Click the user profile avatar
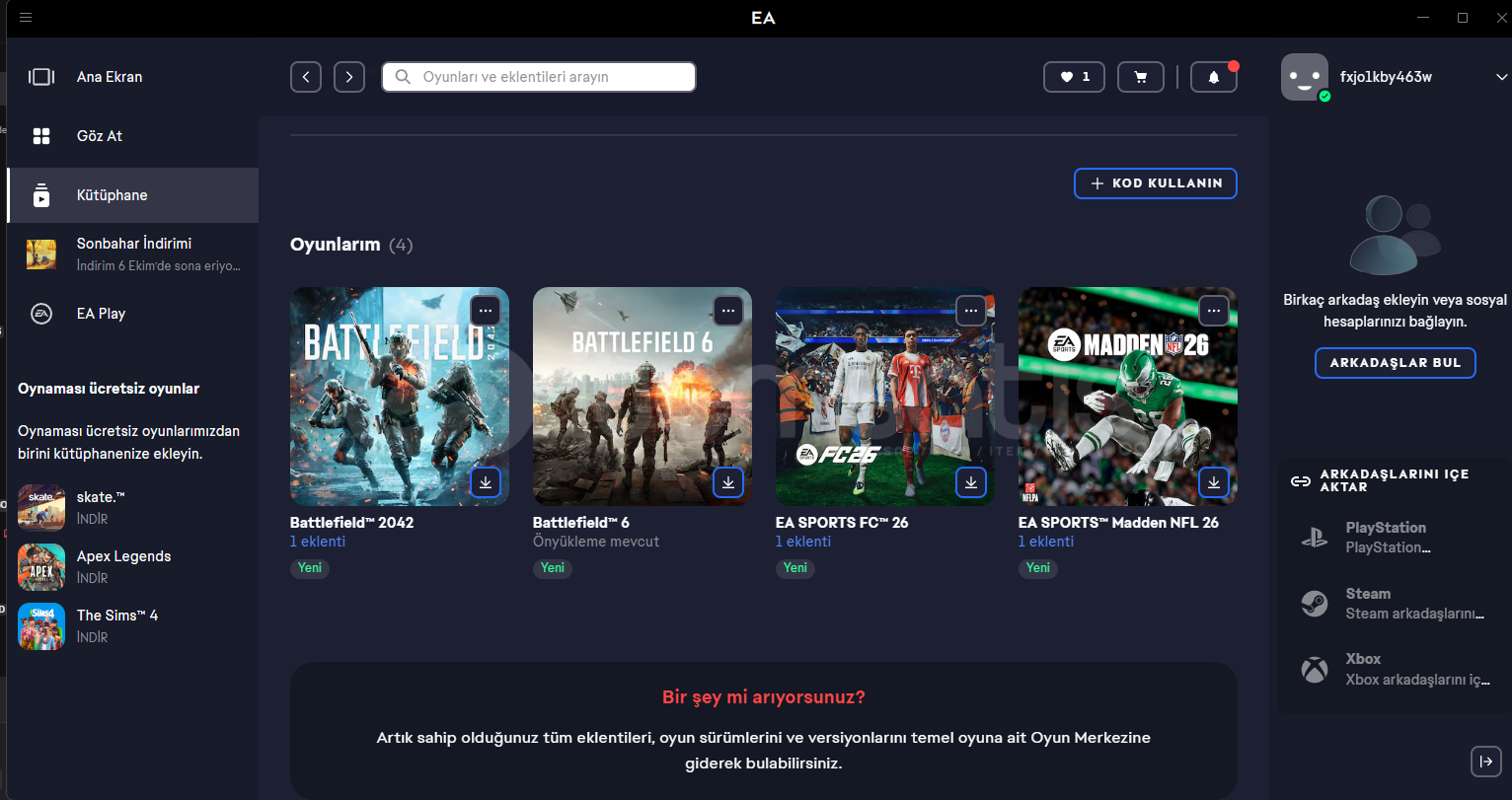 1305,77
